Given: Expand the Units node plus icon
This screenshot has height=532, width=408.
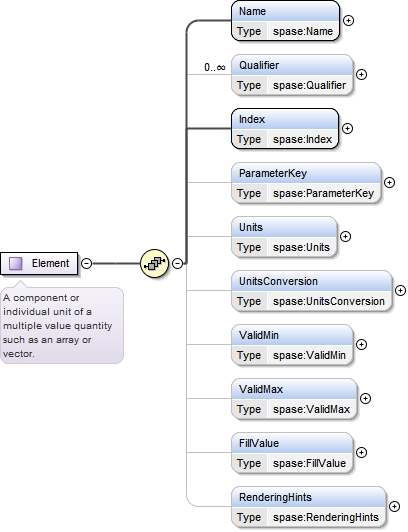Looking at the screenshot, I should coord(345,236).
